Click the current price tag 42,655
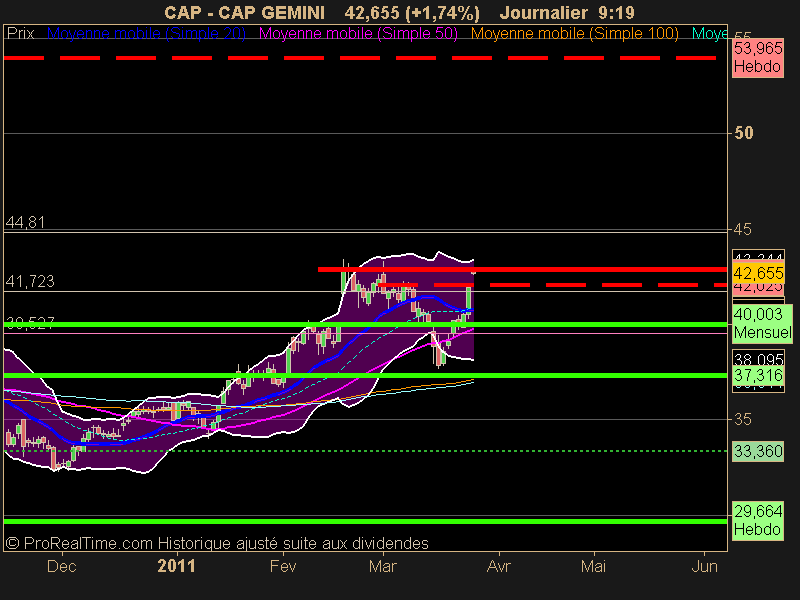This screenshot has width=800, height=600. (x=758, y=273)
